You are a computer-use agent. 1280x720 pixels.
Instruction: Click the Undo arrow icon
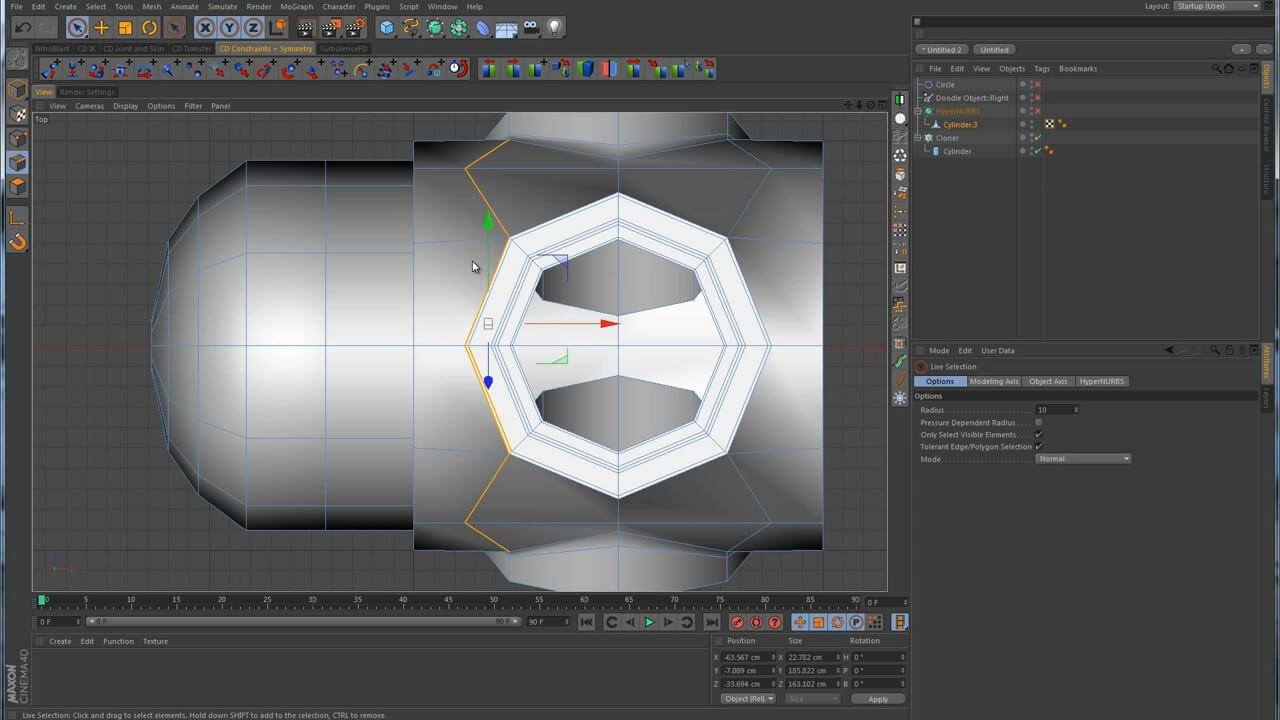[22, 28]
